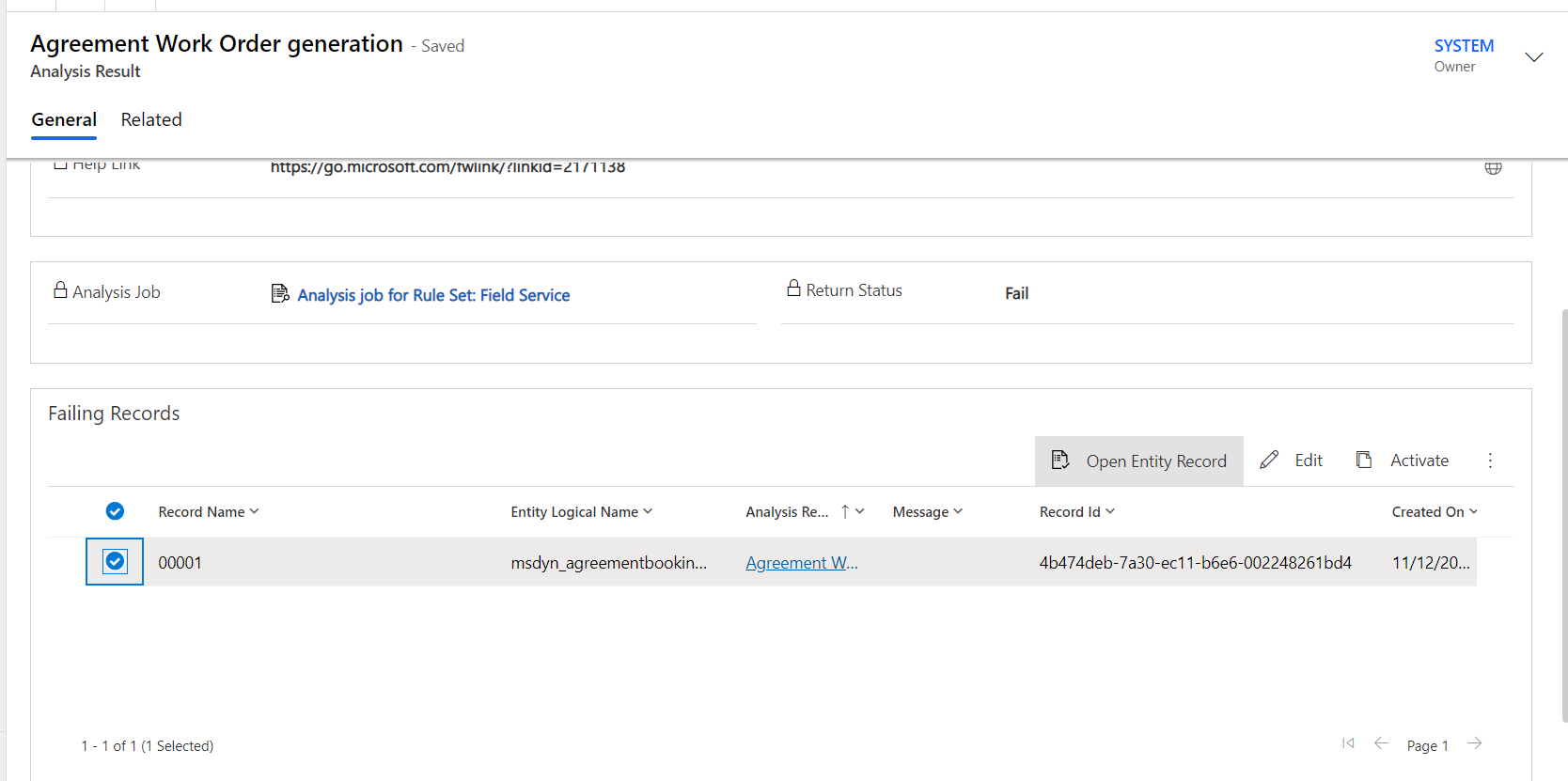This screenshot has width=1568, height=781.
Task: Open Analysis Re... column dropdown chevron
Action: tap(860, 511)
